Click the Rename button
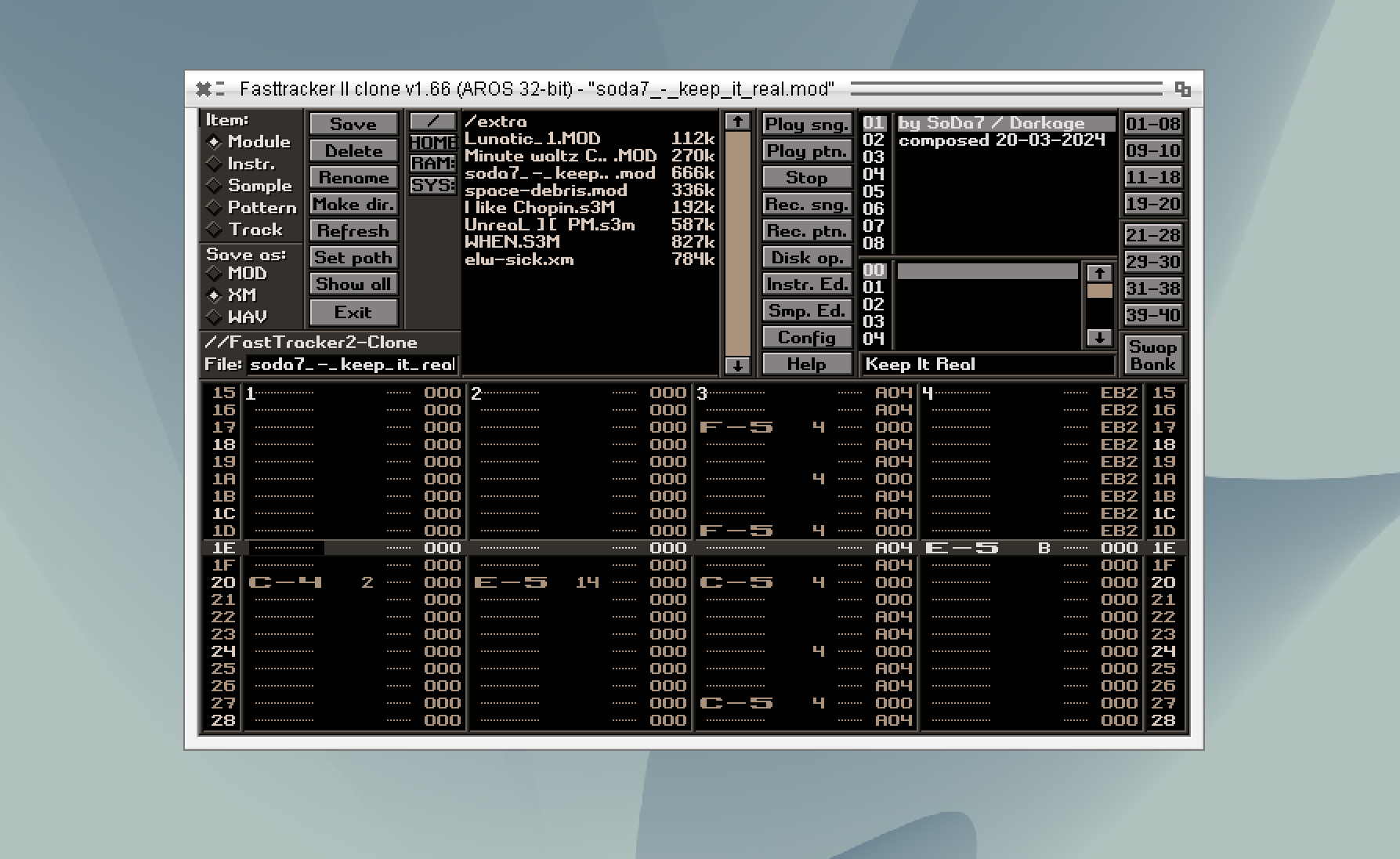The width and height of the screenshot is (1400, 859). (353, 177)
